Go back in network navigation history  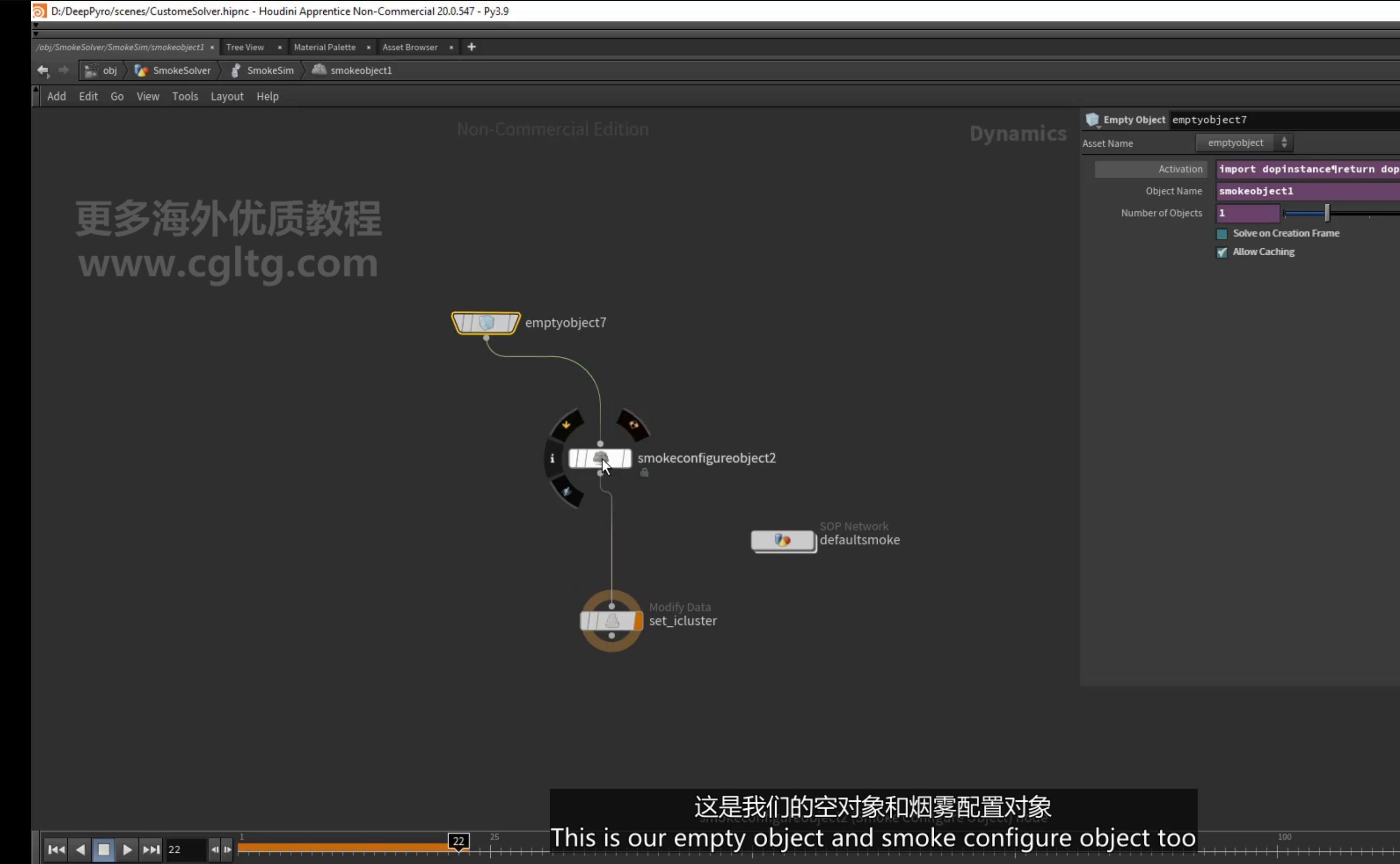tap(43, 70)
